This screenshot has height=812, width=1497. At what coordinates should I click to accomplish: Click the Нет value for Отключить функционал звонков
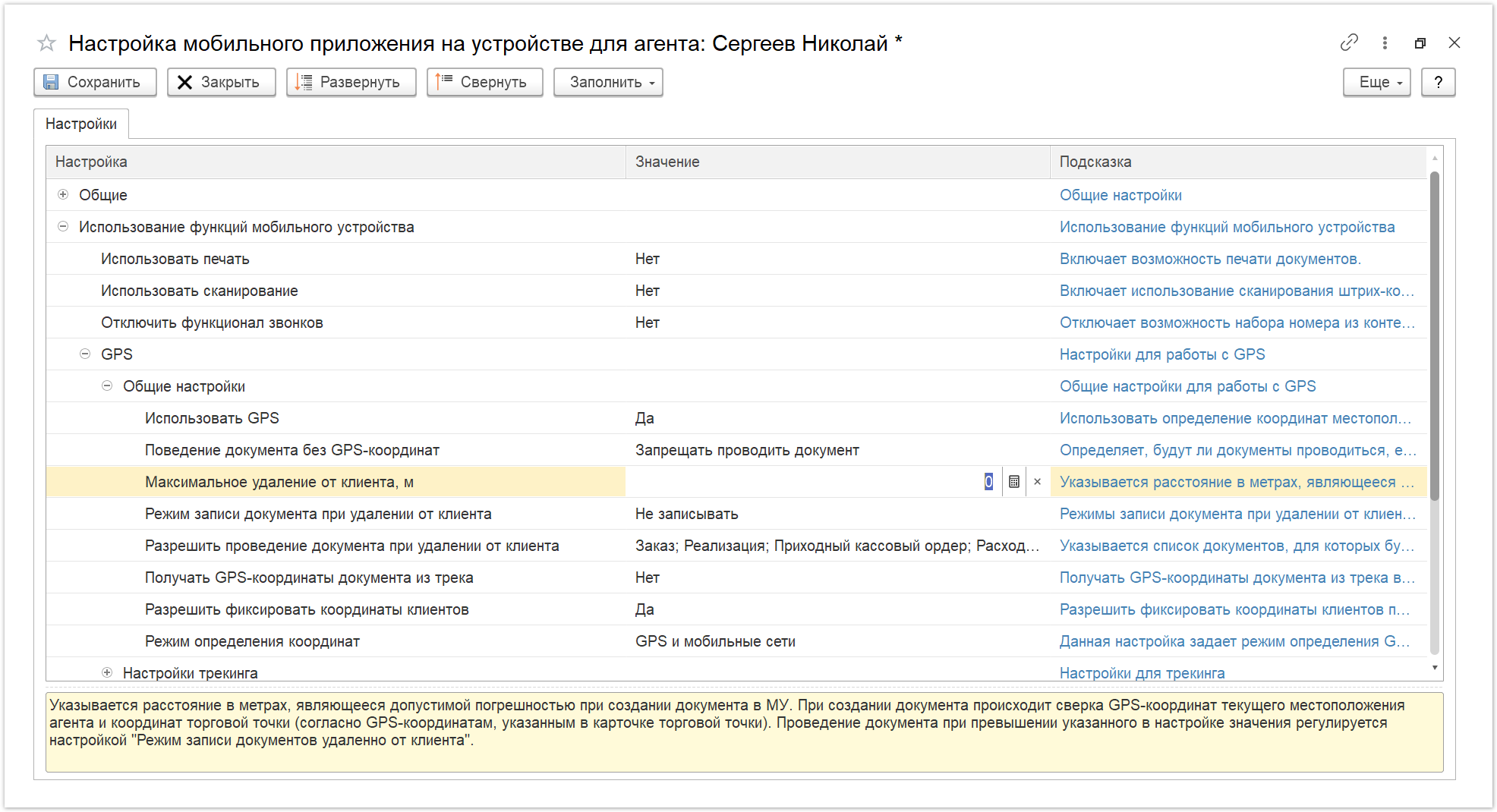click(648, 323)
